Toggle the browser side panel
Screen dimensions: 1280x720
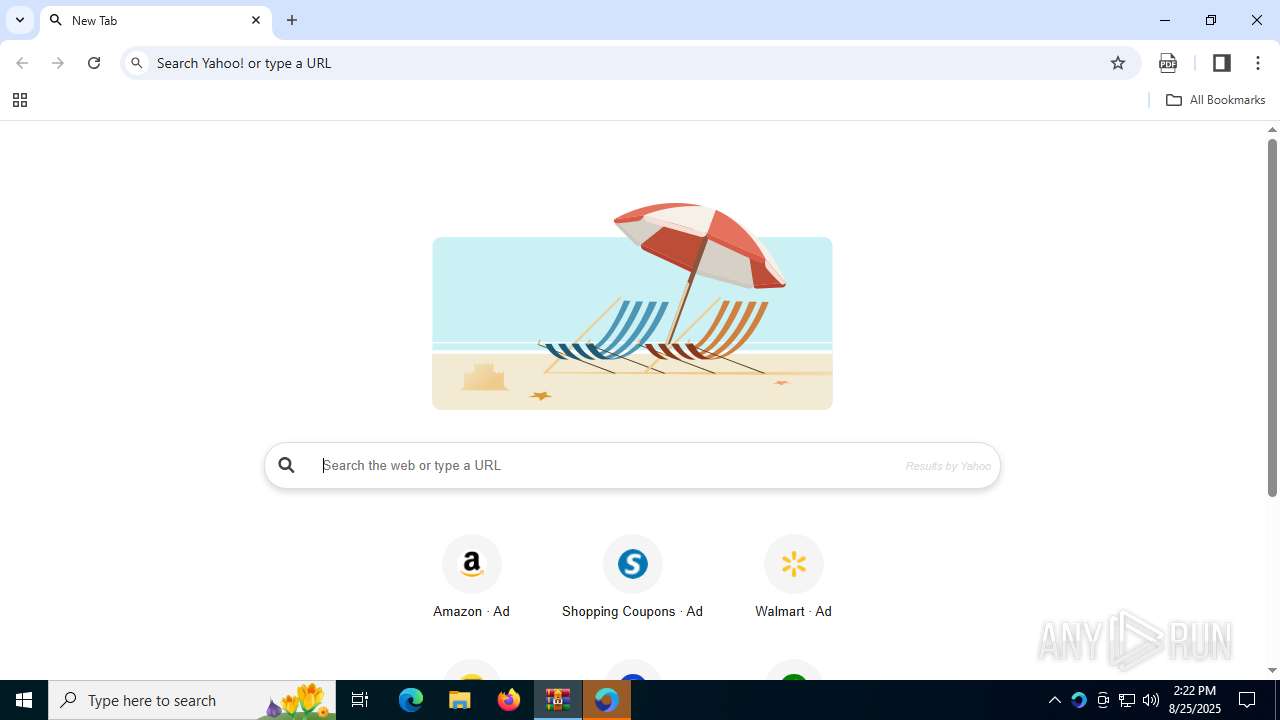[1221, 63]
